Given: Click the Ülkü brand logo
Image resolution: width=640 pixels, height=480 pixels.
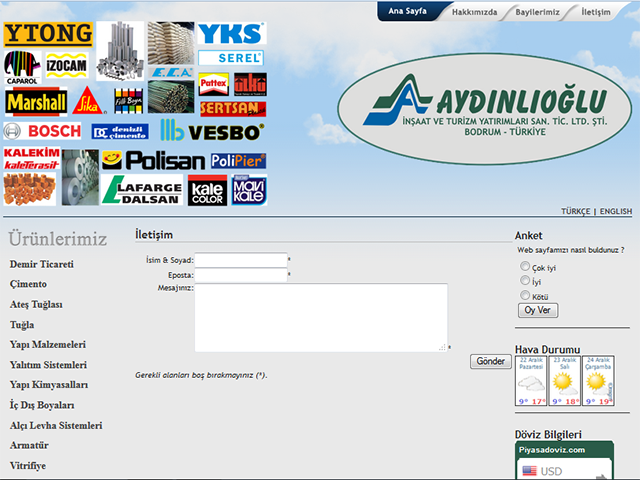Looking at the screenshot, I should [x=250, y=84].
